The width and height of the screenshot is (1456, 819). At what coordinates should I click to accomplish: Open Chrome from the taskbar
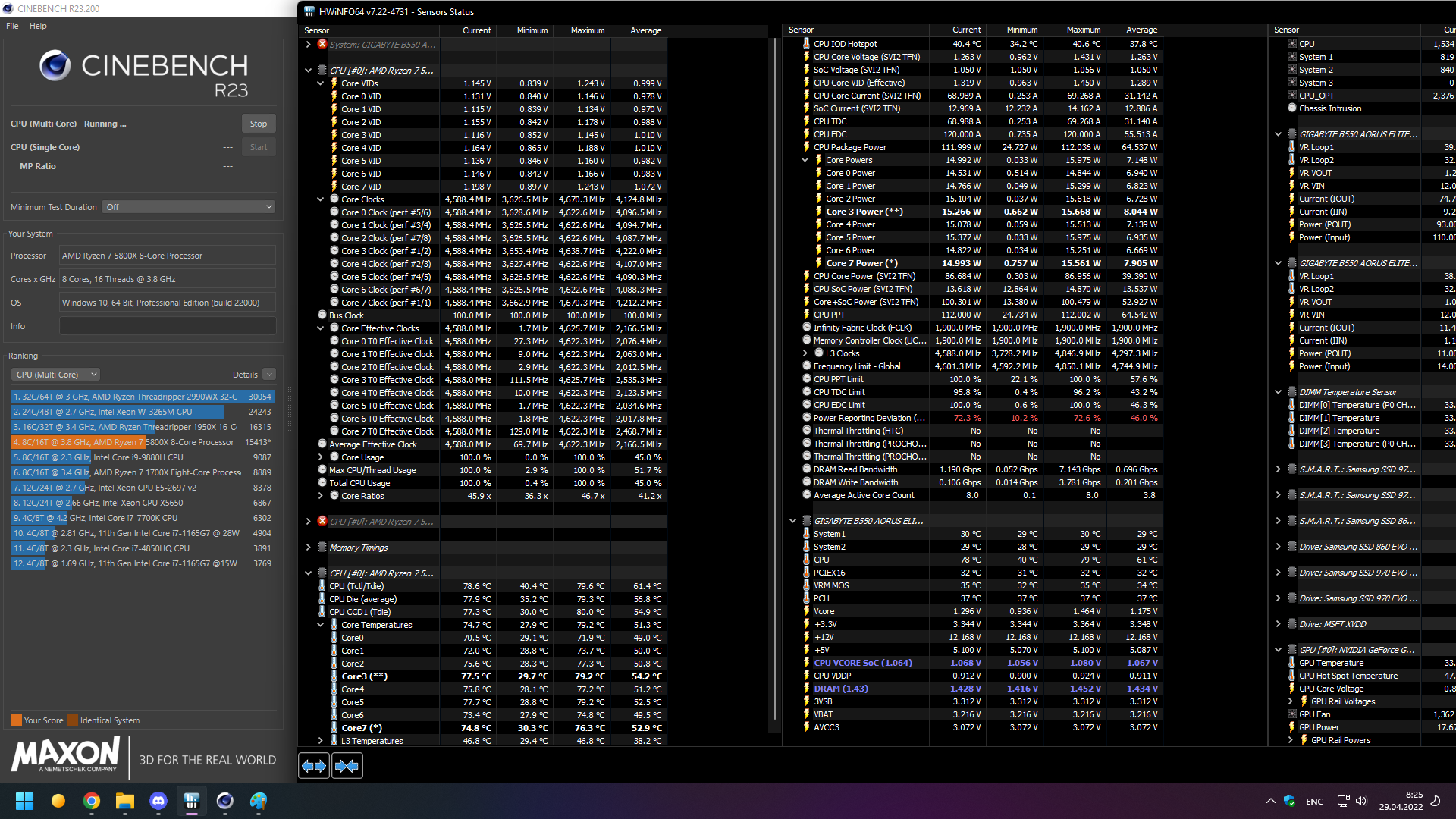click(92, 801)
